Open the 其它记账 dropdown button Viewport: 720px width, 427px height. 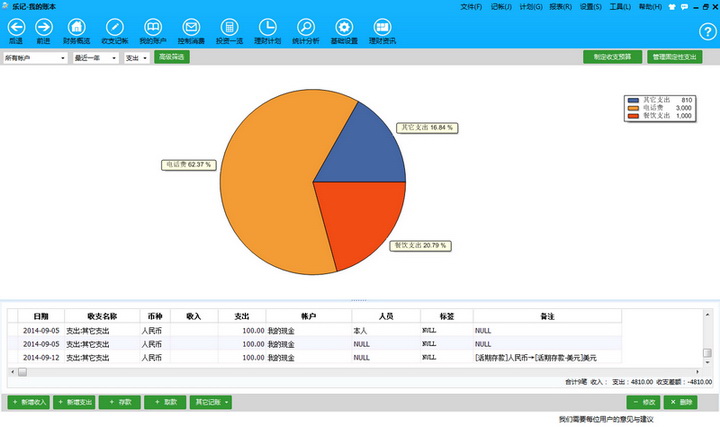pos(211,402)
